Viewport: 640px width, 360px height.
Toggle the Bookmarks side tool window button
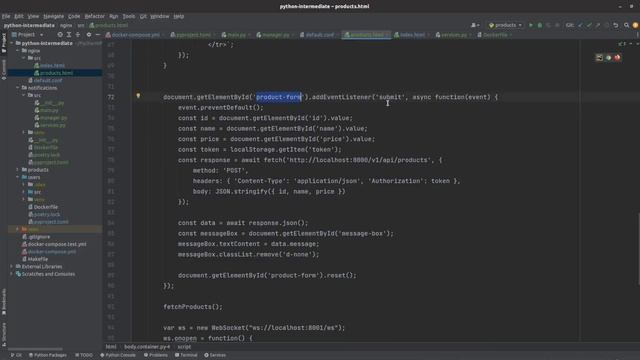(4, 302)
